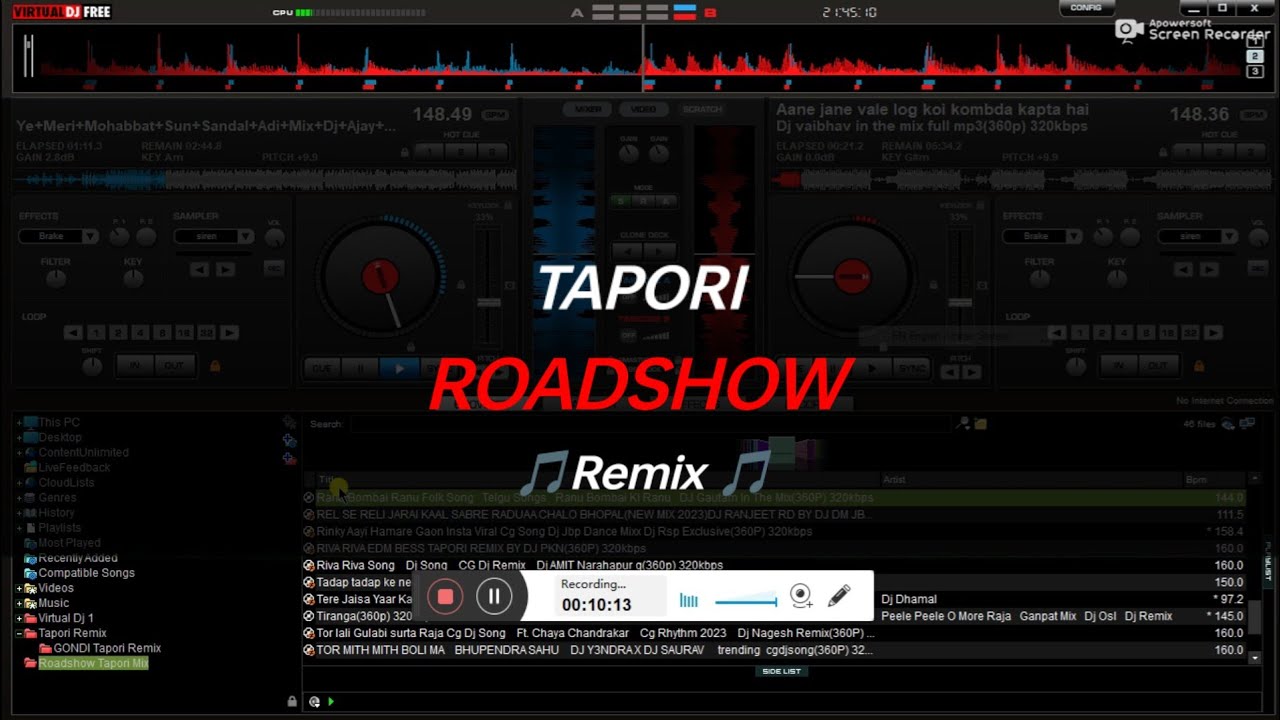Click the right deck SYNC button
The width and height of the screenshot is (1280, 720).
(912, 368)
